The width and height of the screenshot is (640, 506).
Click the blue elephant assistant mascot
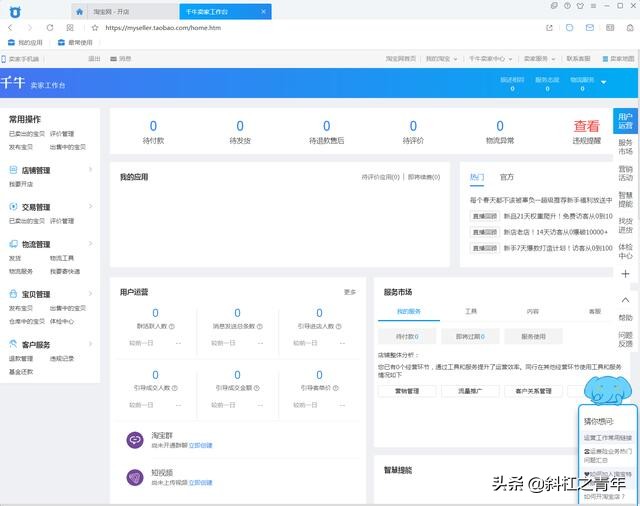608,390
